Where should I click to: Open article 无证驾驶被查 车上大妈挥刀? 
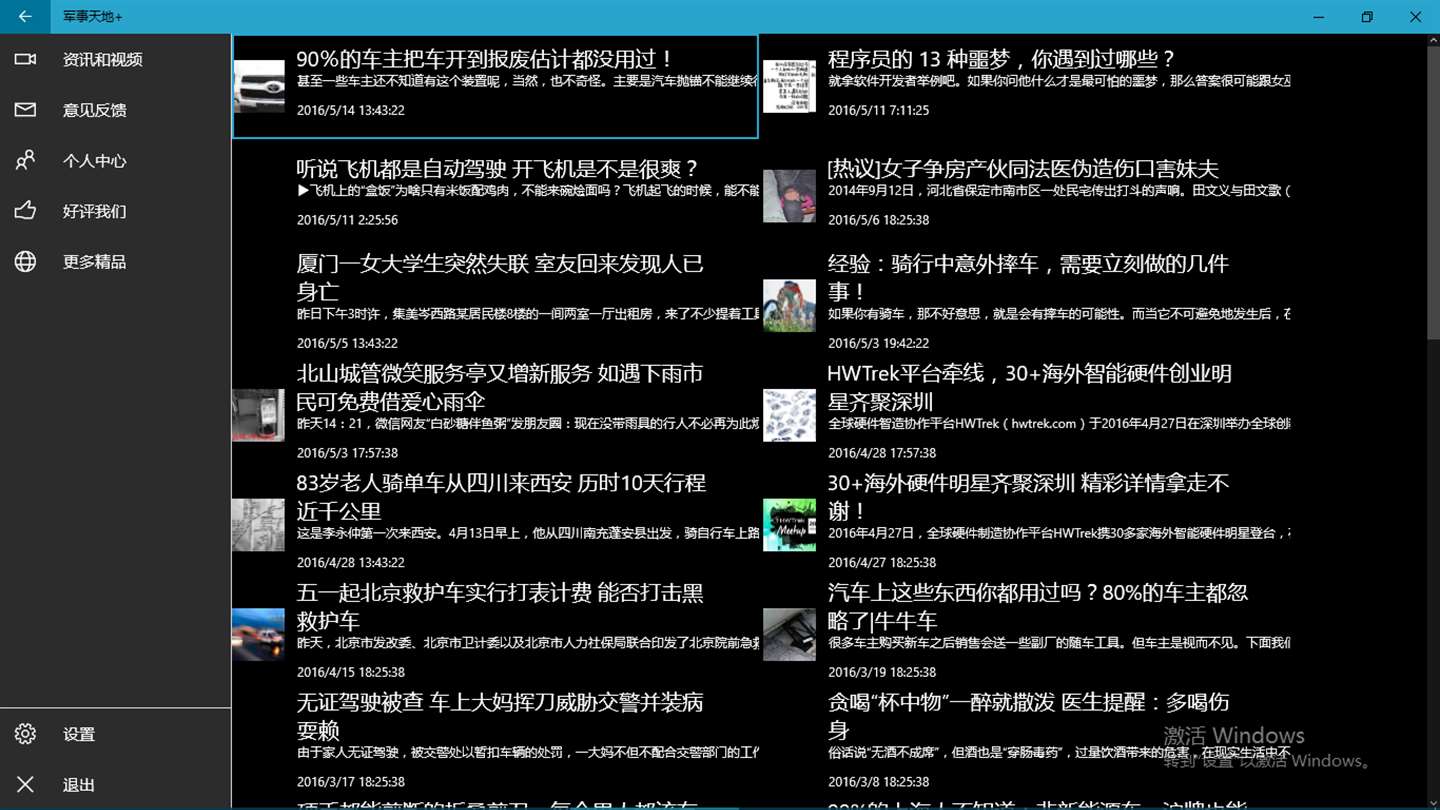[x=495, y=744]
